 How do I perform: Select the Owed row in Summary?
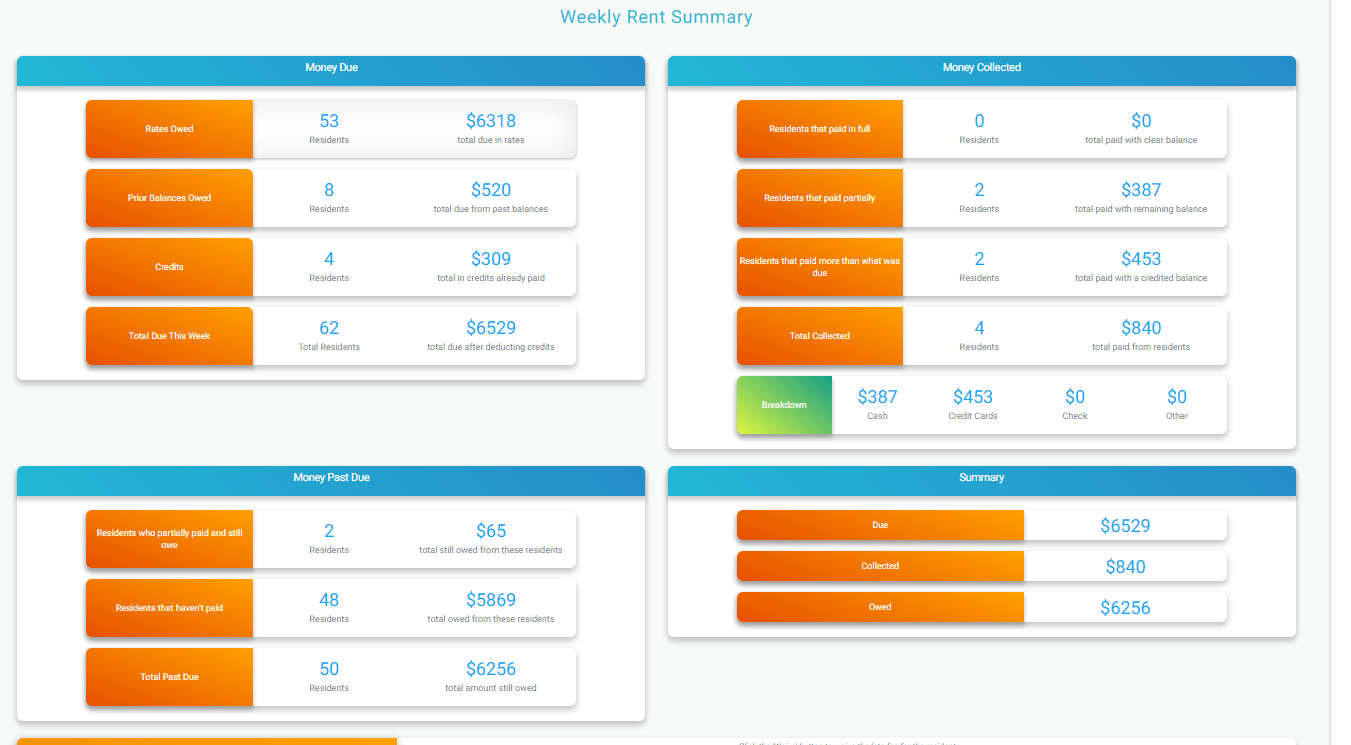pyautogui.click(x=880, y=607)
